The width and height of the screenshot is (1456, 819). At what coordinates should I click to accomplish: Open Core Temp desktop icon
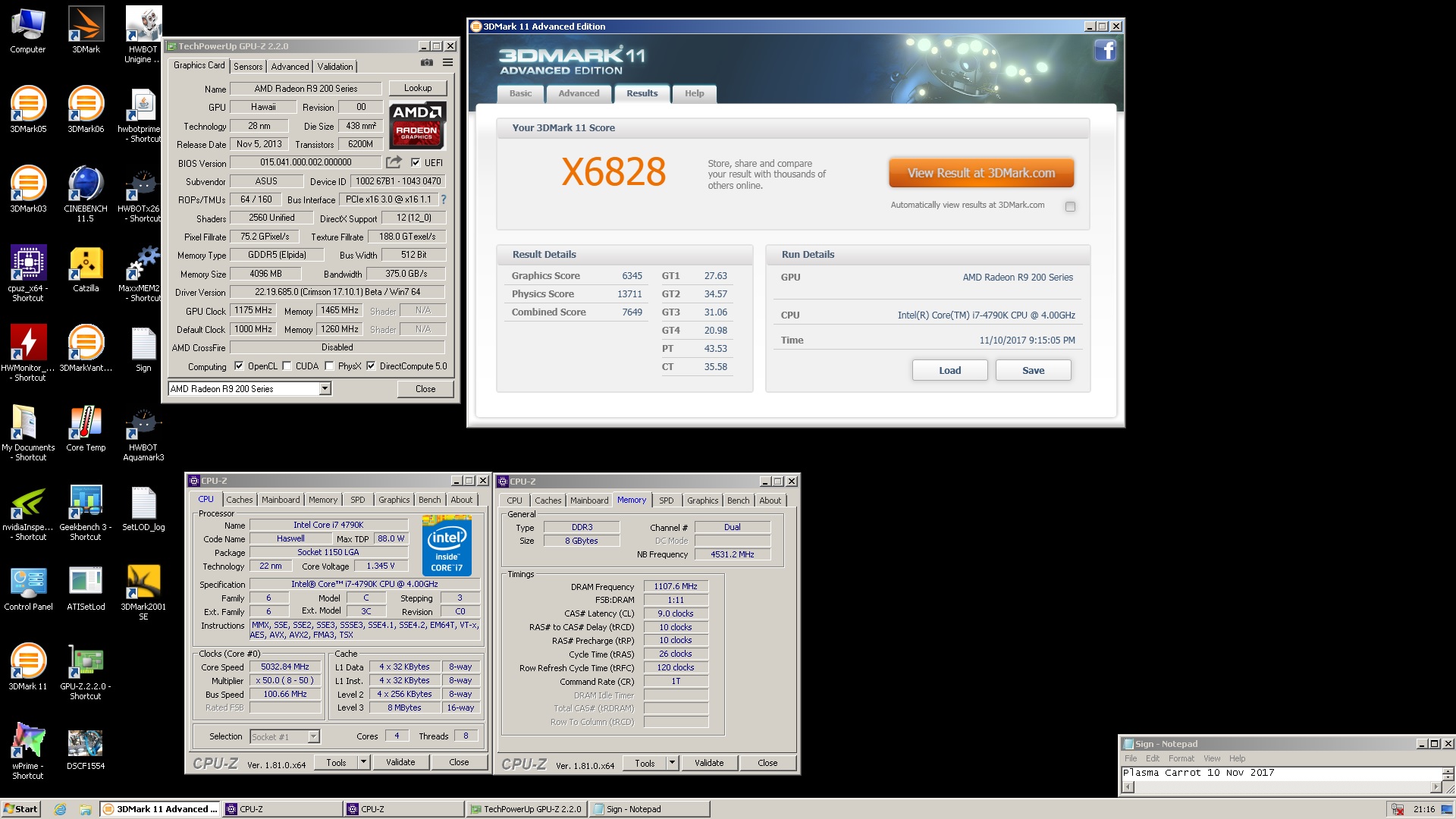(x=86, y=428)
